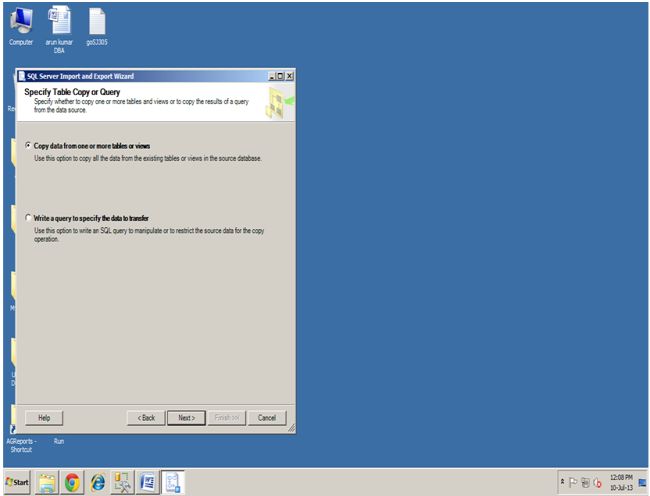Viewport: 650px width, 496px height.
Task: Click the wizard title bar document icon
Action: tap(22, 76)
